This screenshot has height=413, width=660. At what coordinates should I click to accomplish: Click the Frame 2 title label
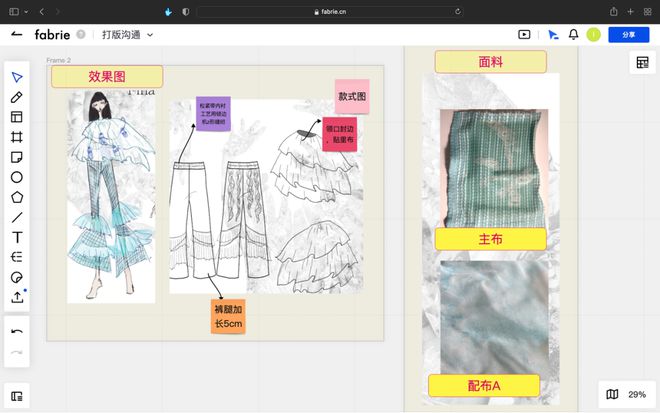[x=59, y=60]
